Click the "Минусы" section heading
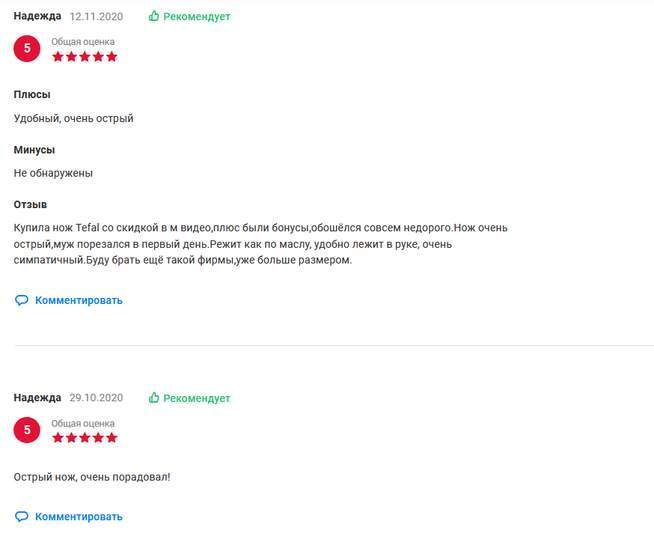Viewport: 654px width, 545px height. (34, 150)
